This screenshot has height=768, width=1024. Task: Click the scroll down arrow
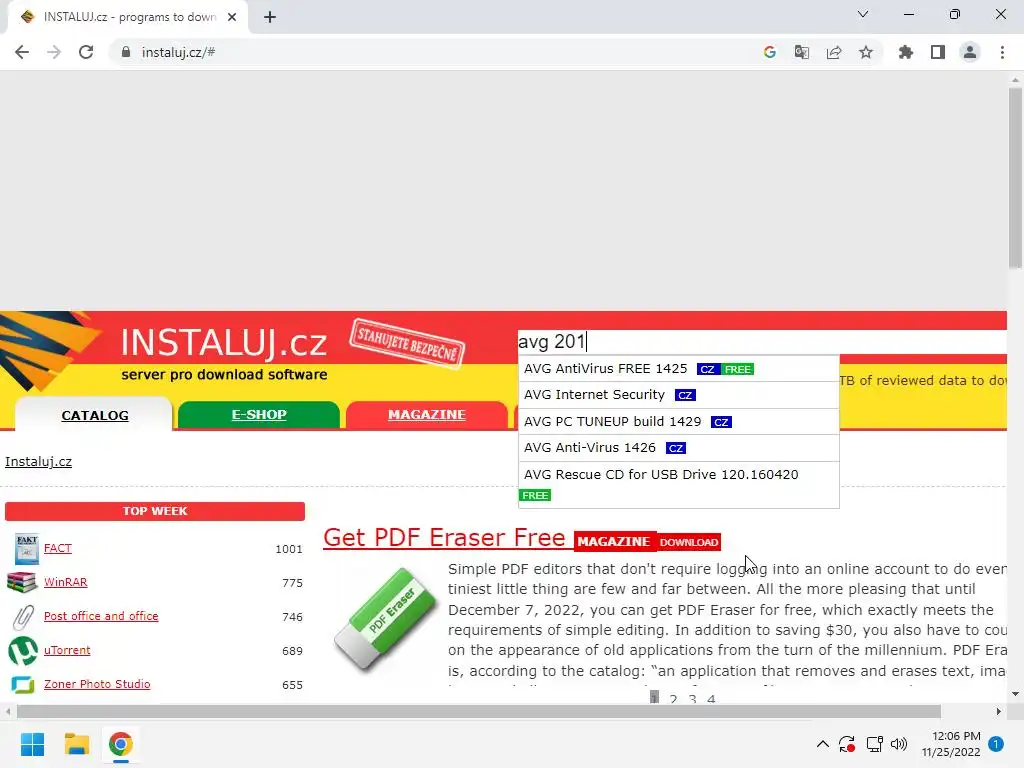click(x=1015, y=694)
